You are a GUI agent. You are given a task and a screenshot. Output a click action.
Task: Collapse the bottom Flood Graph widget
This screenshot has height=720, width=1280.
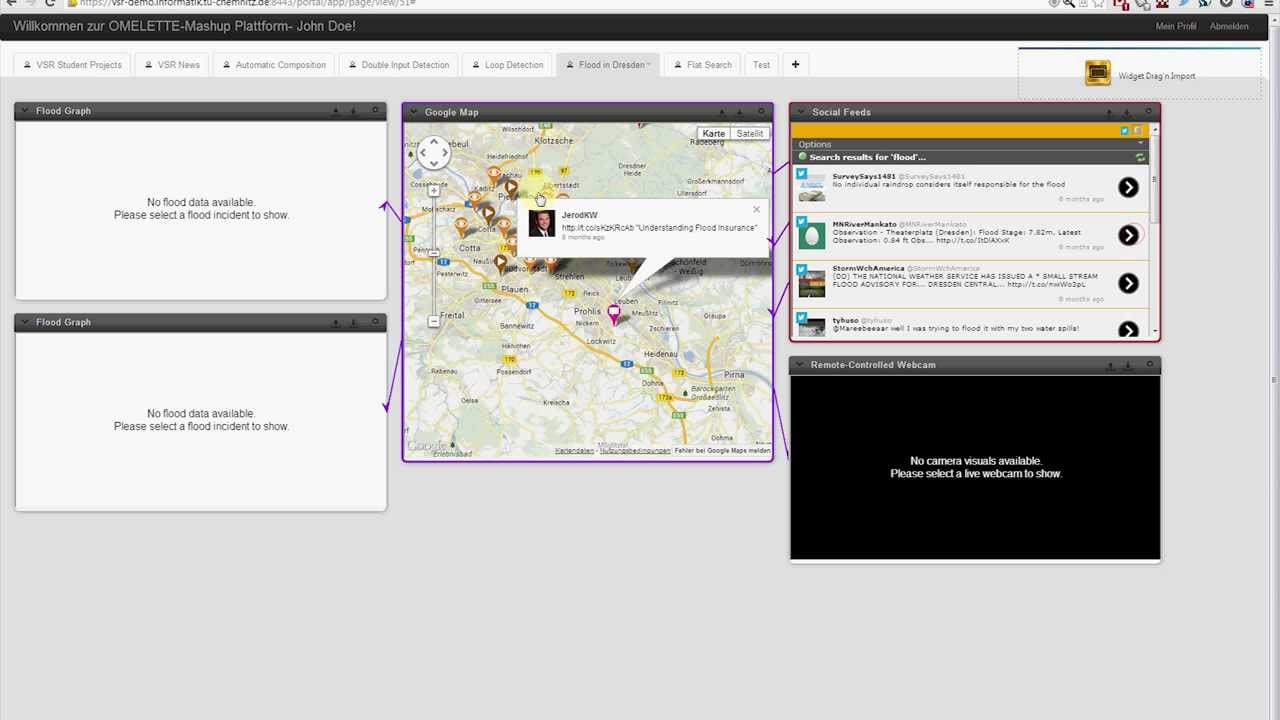click(25, 322)
